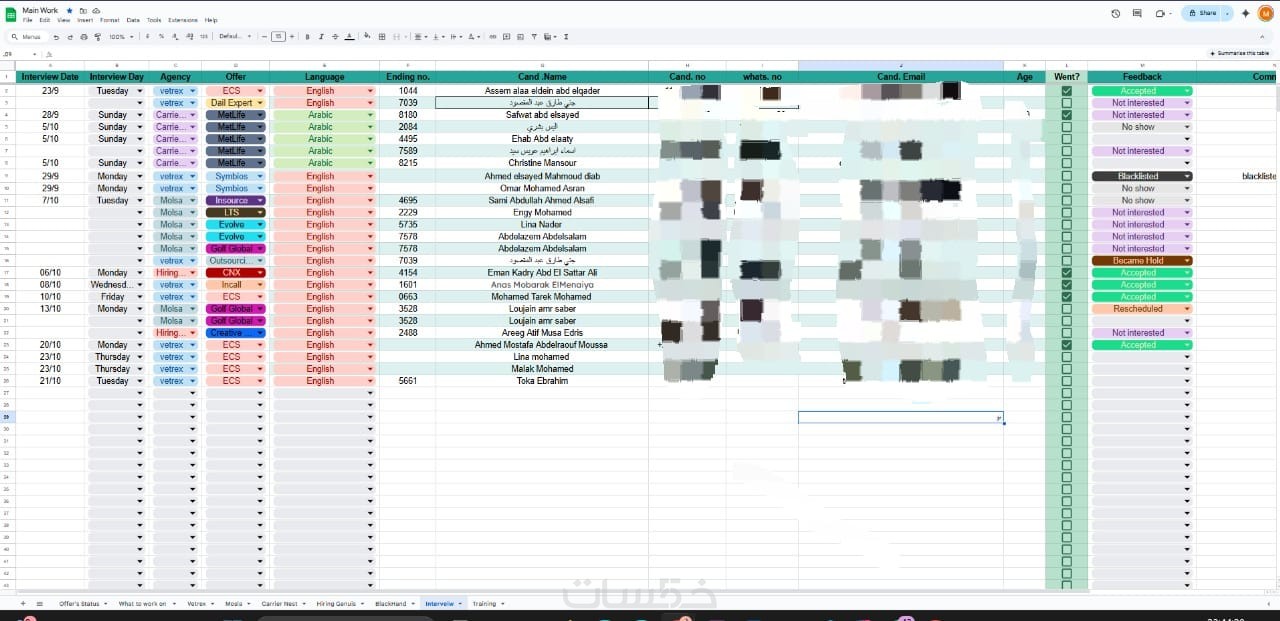Viewport: 1280px width, 621px height.
Task: Toggle the Went? checkbox for Safwat abd elsayed
Action: (1066, 115)
